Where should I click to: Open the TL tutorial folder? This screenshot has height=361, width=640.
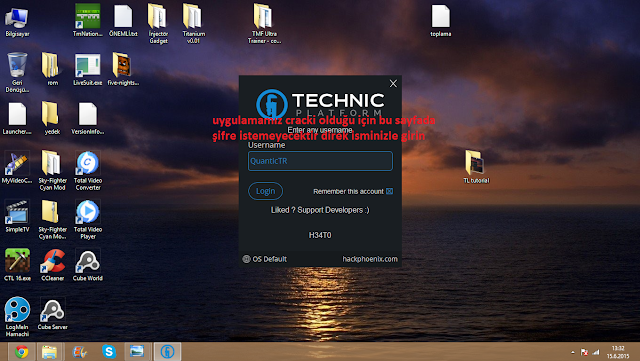click(476, 167)
